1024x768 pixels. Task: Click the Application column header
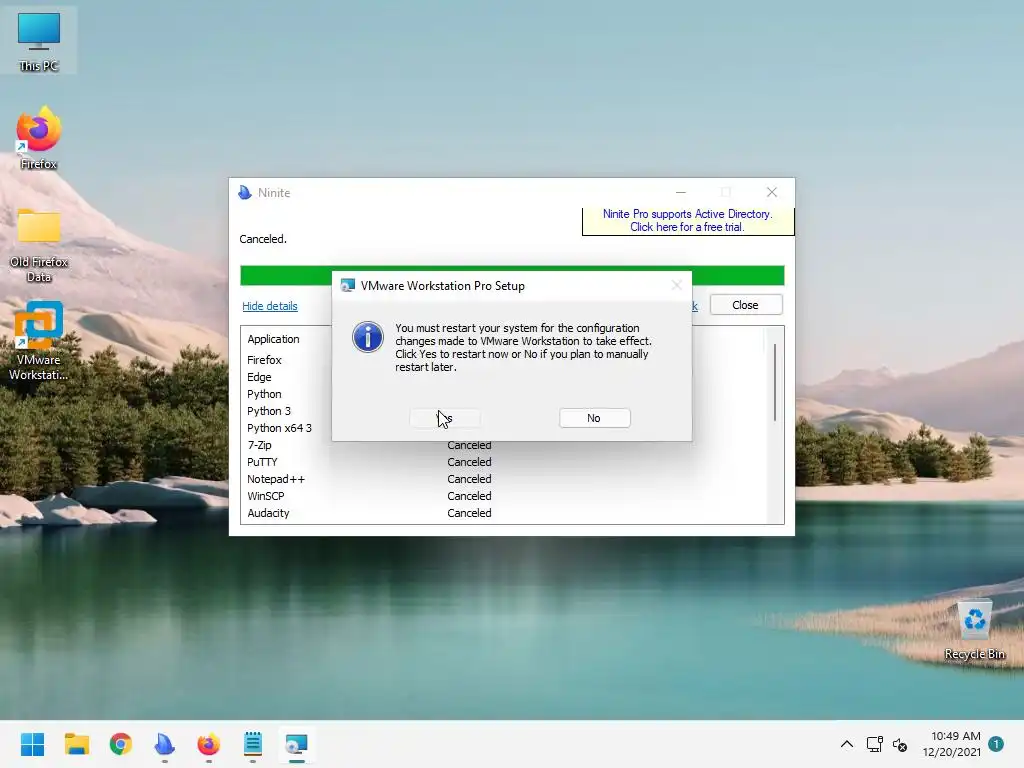273,339
